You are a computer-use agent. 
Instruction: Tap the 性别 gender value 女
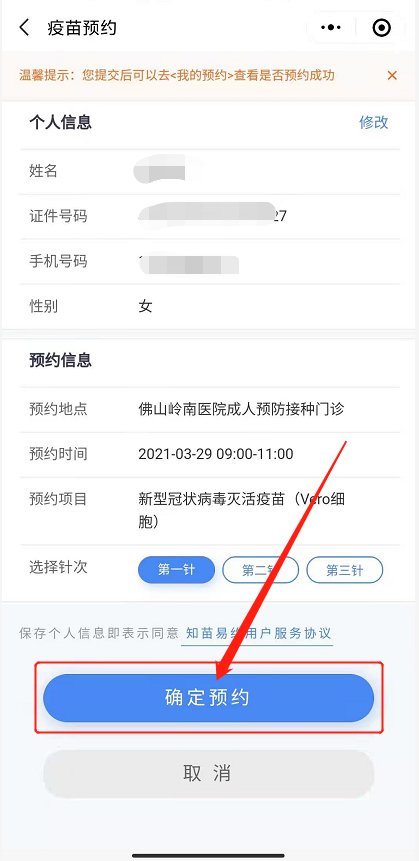point(145,306)
